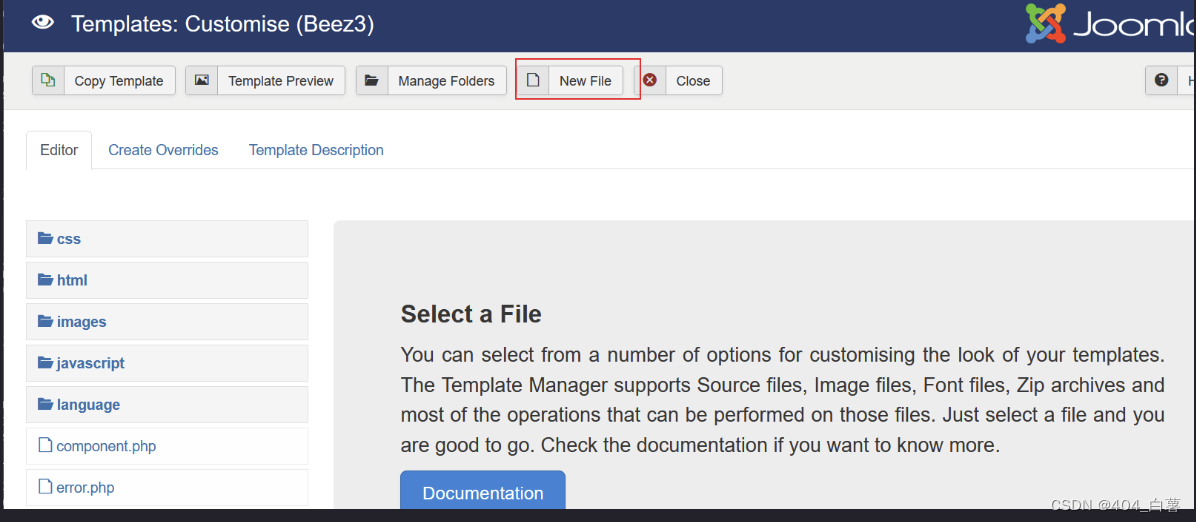Click the Template Preview button label
The height and width of the screenshot is (522, 1196).
point(281,81)
